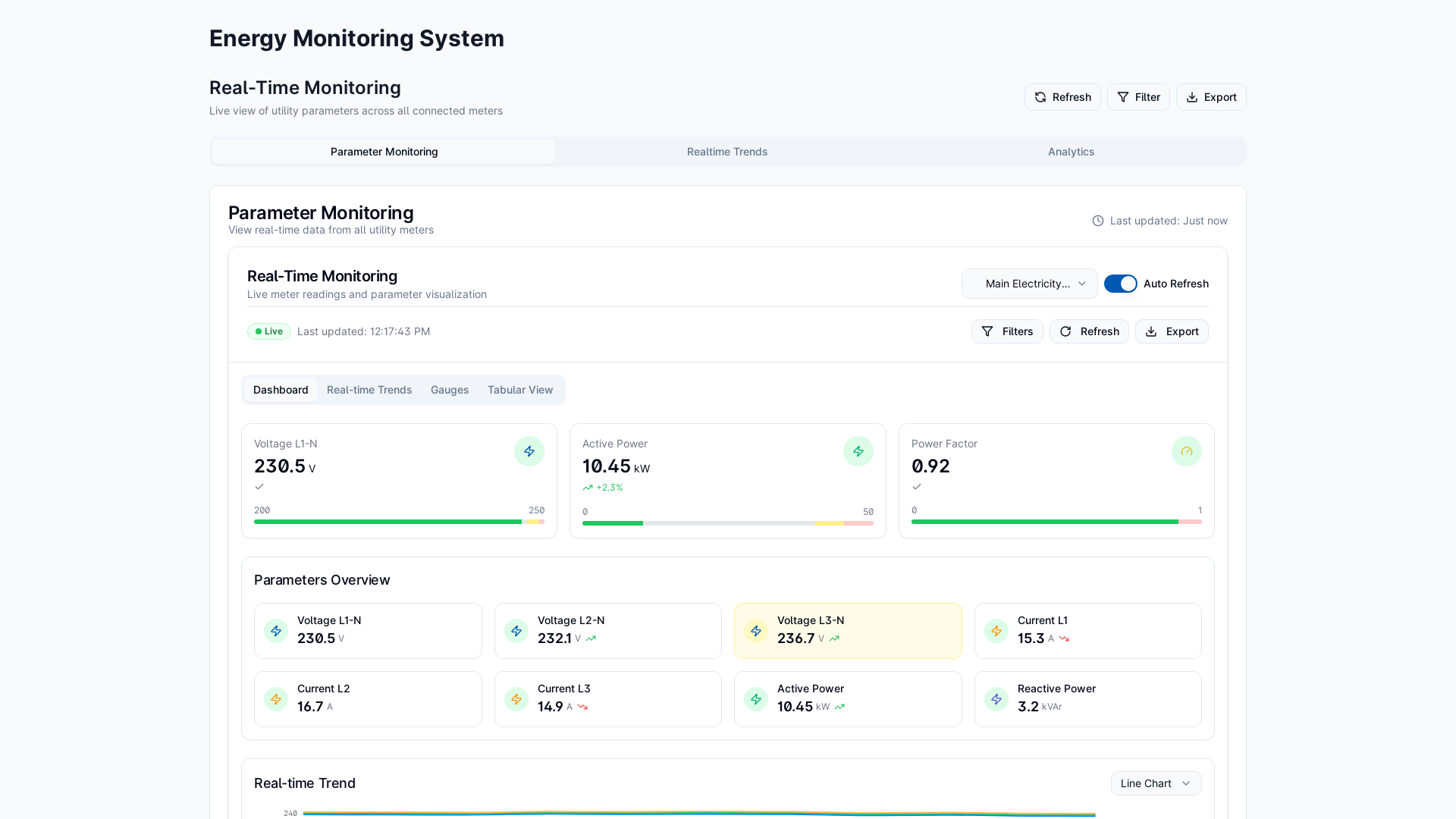Click the green Live status badge

(x=268, y=331)
